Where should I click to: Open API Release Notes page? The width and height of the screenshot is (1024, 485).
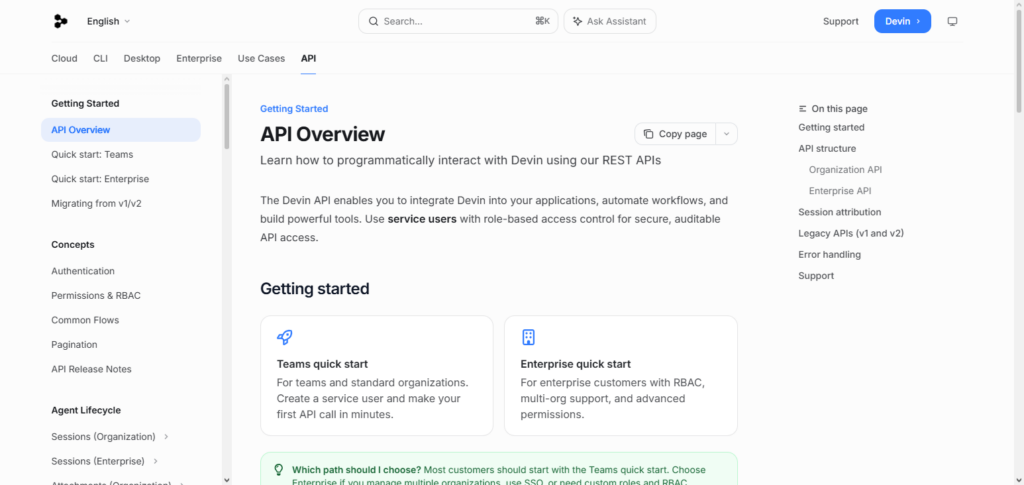pos(91,369)
